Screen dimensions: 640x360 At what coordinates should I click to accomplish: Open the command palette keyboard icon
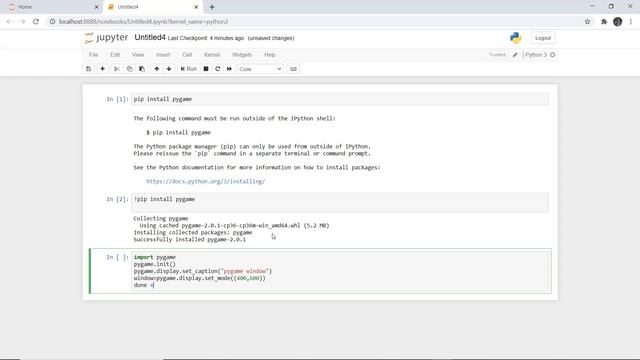(x=293, y=69)
